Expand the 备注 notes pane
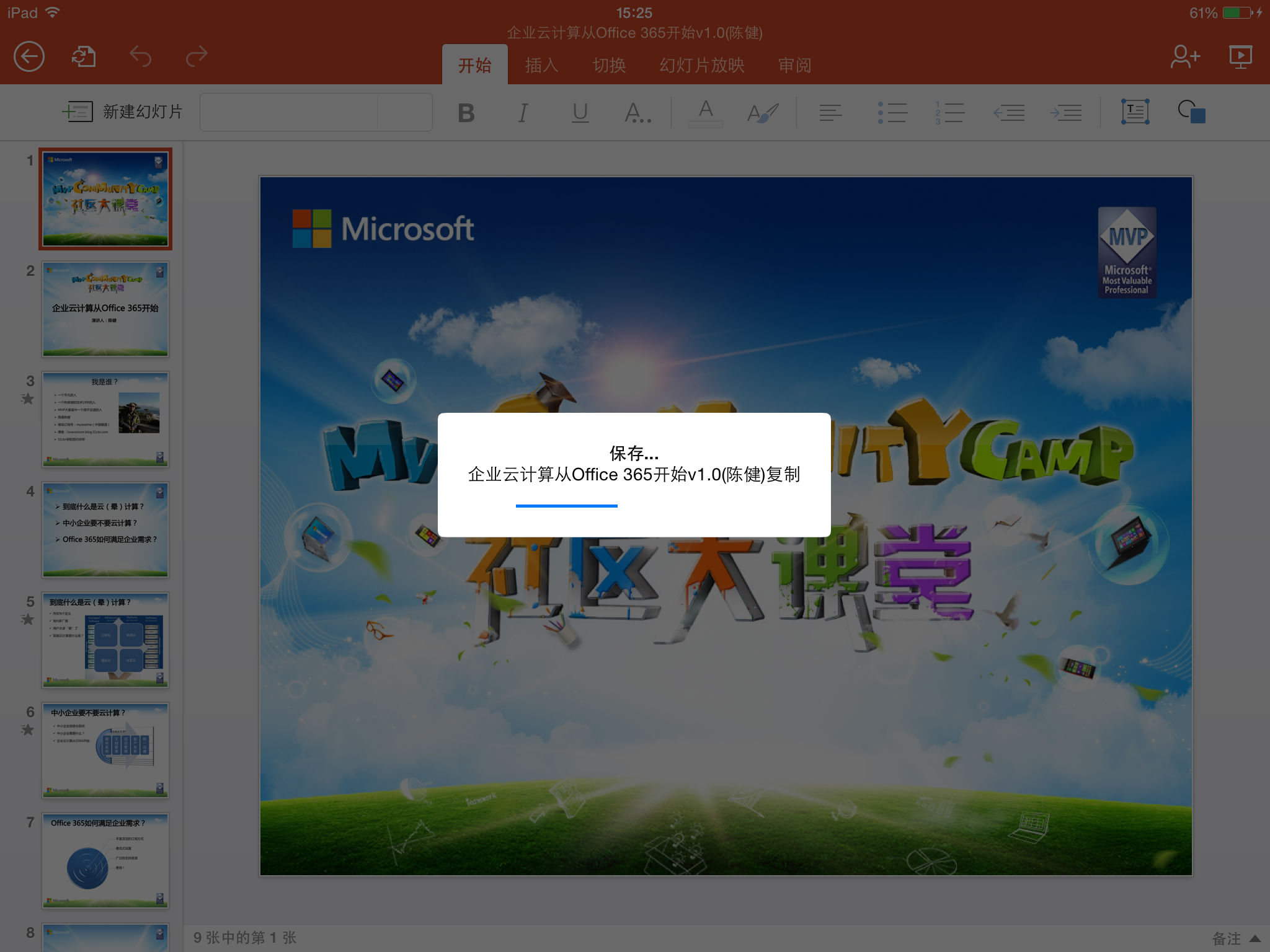The height and width of the screenshot is (952, 1270). [1237, 938]
